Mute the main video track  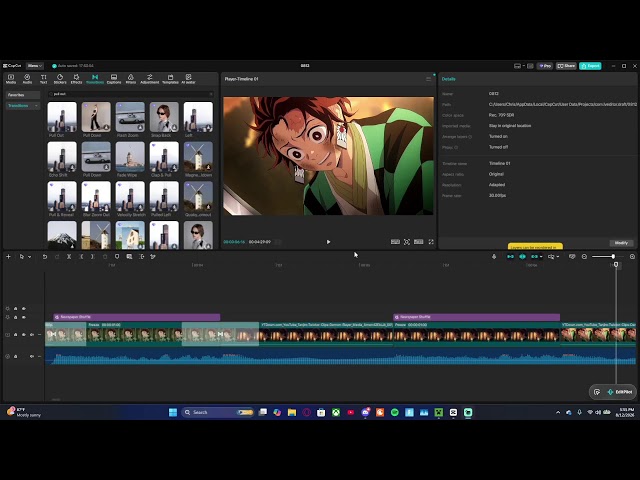(32, 335)
